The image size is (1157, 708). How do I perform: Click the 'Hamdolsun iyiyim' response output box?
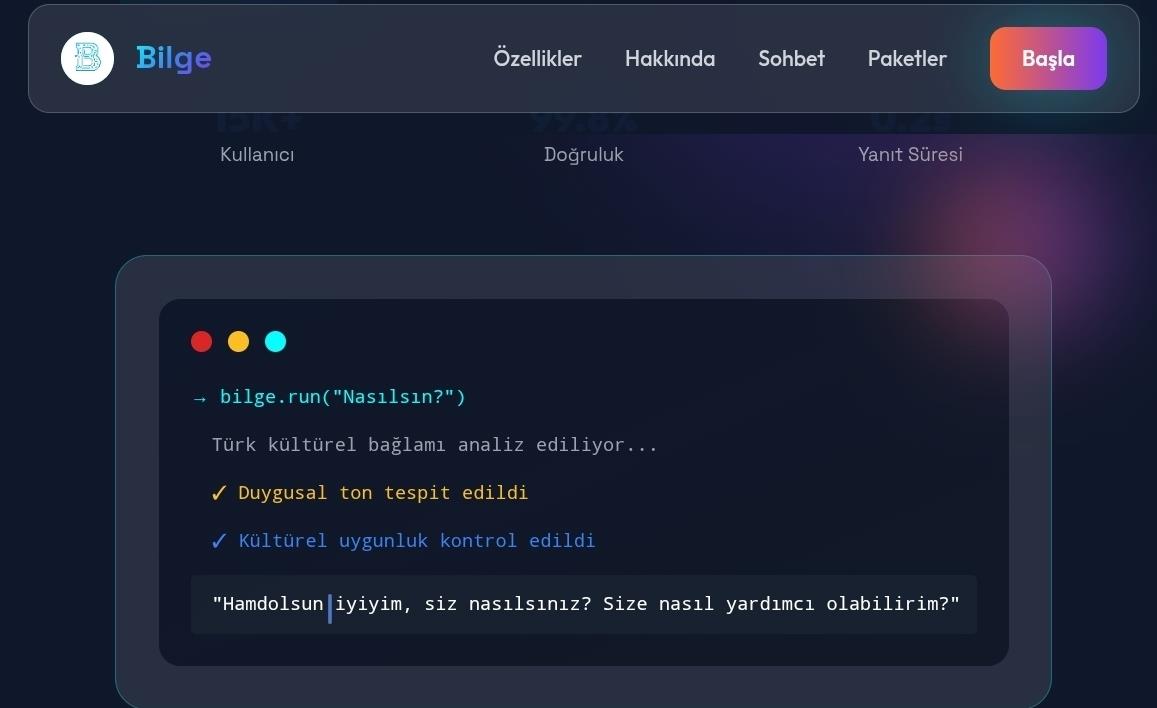tap(584, 605)
